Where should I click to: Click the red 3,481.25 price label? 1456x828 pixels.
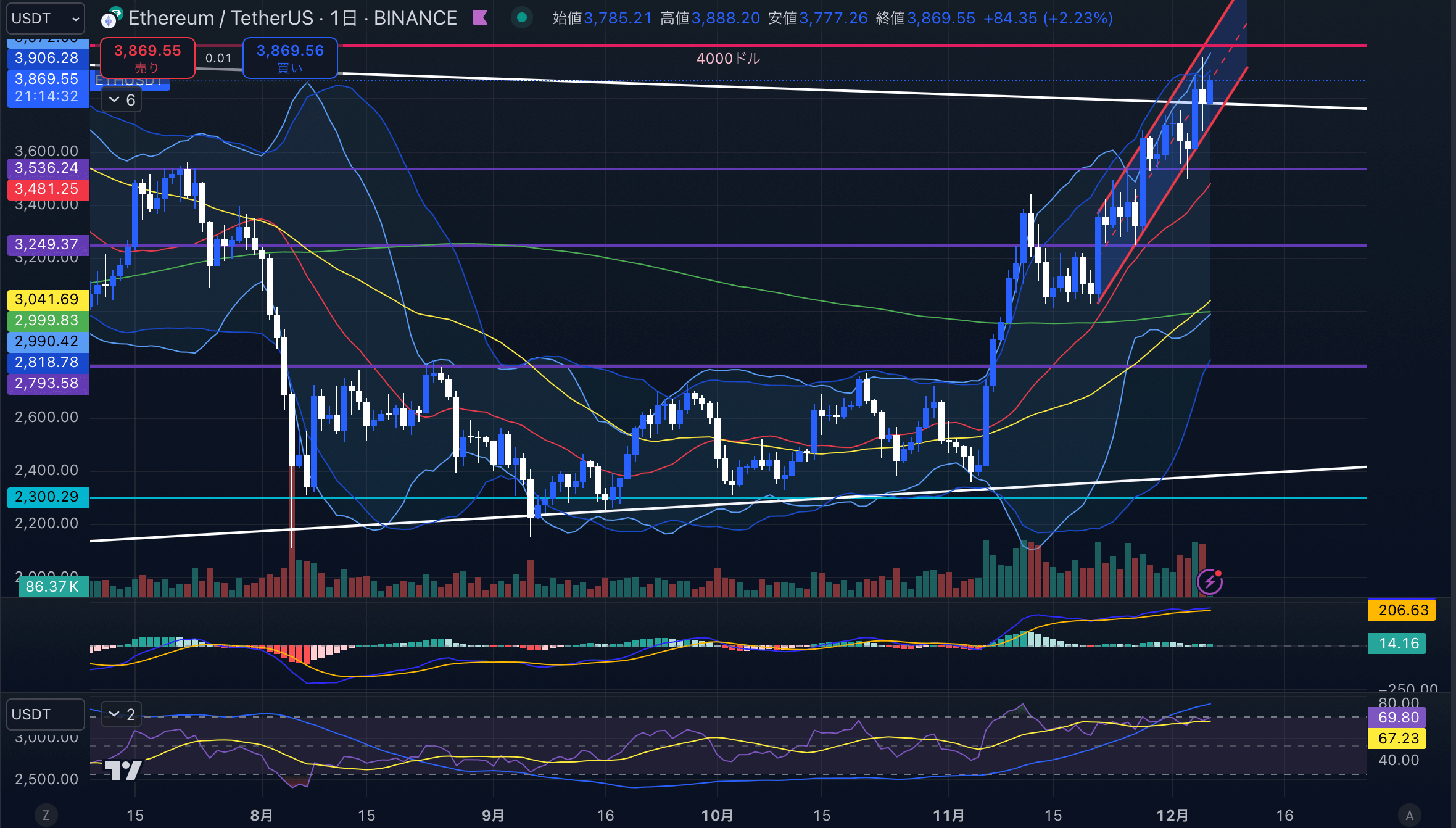48,189
